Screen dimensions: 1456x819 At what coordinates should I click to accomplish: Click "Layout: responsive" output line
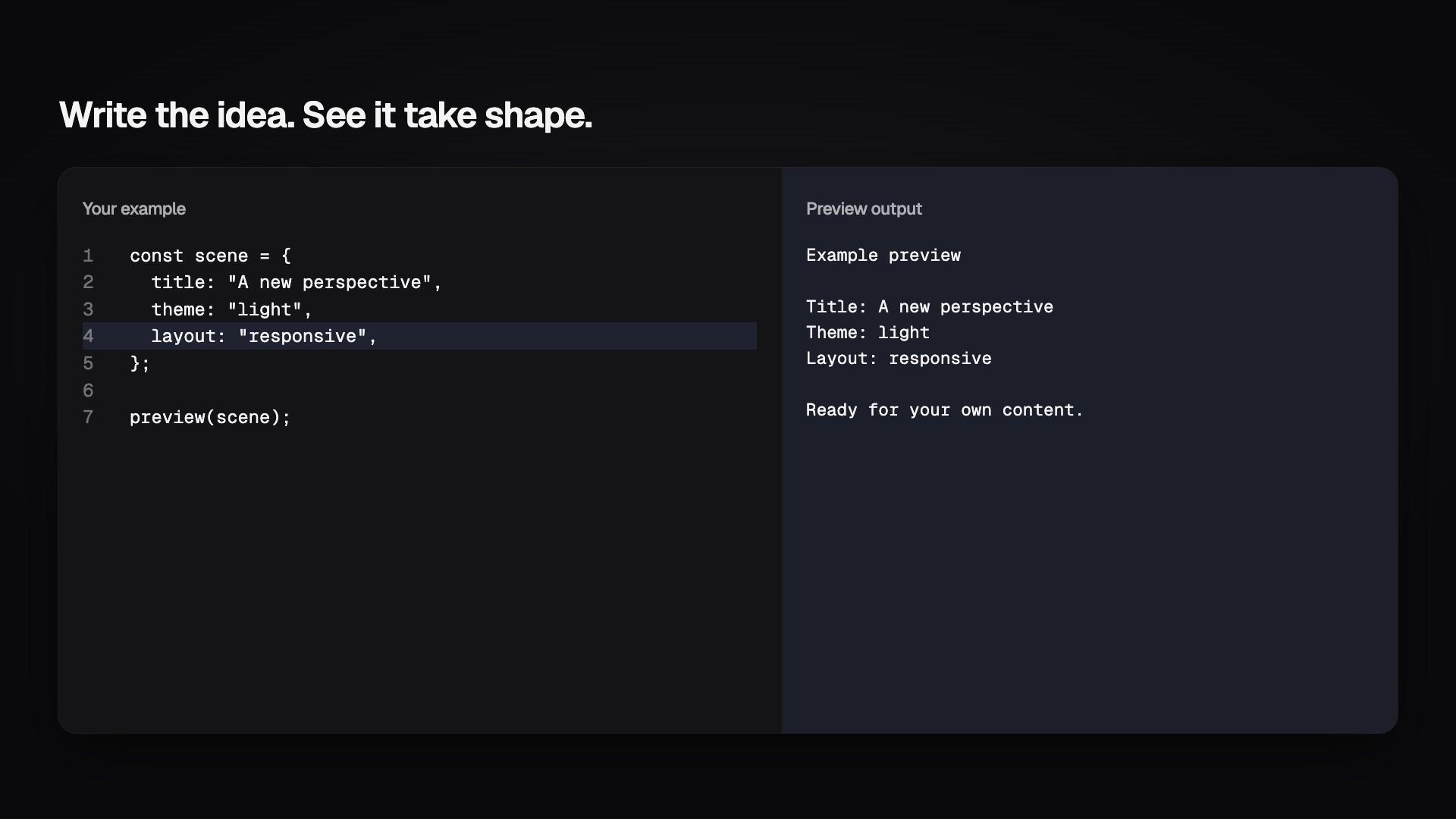(x=899, y=359)
